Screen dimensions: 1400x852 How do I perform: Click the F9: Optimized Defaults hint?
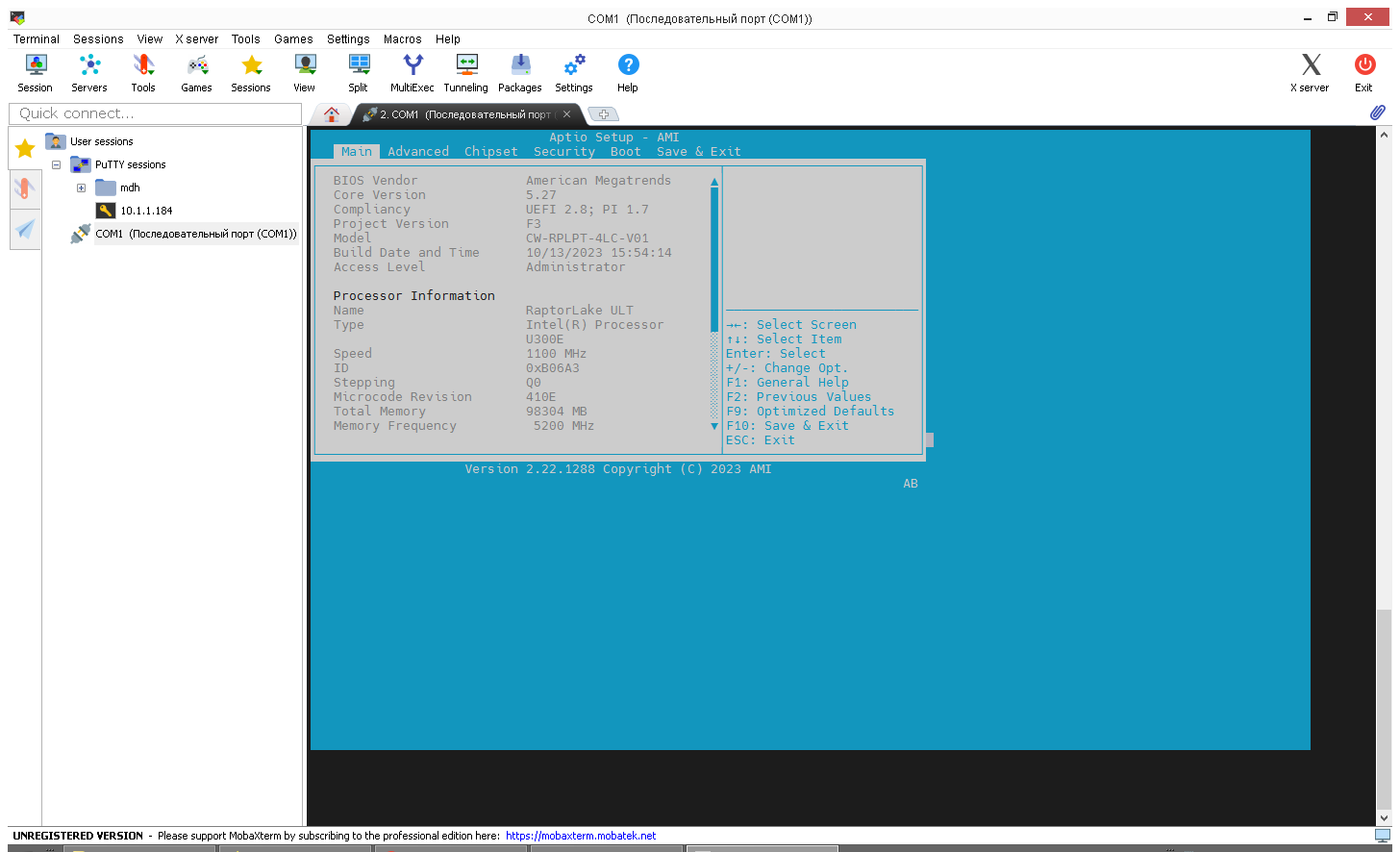point(811,412)
